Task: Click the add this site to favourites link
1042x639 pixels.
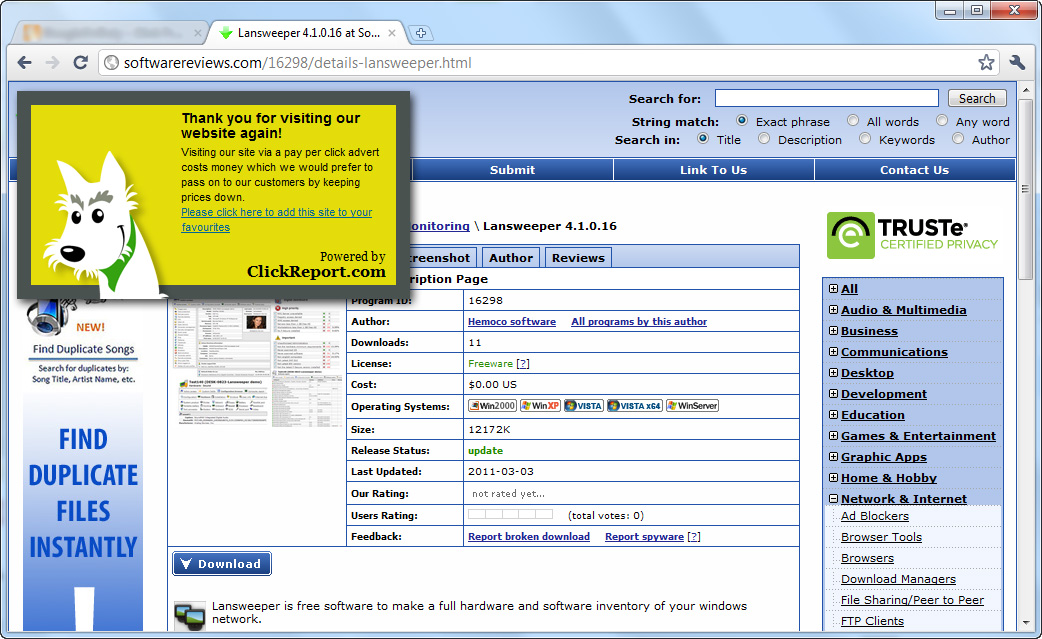Action: coord(276,219)
